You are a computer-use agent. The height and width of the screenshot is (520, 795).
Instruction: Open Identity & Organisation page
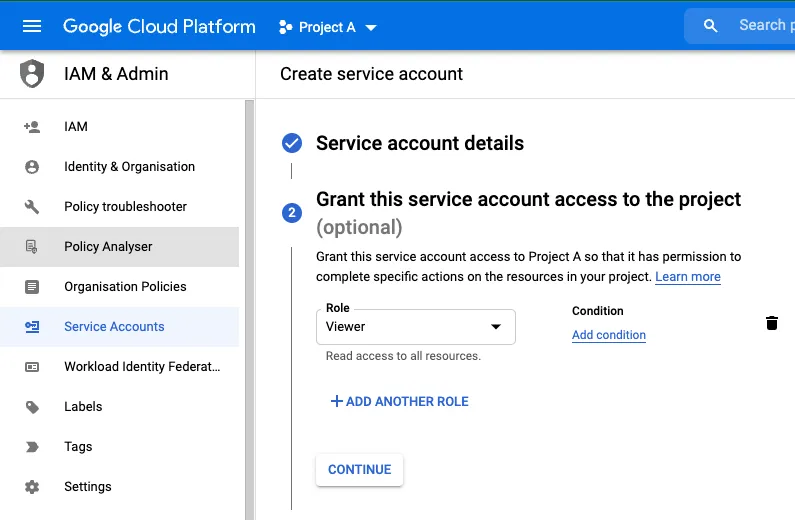point(120,166)
